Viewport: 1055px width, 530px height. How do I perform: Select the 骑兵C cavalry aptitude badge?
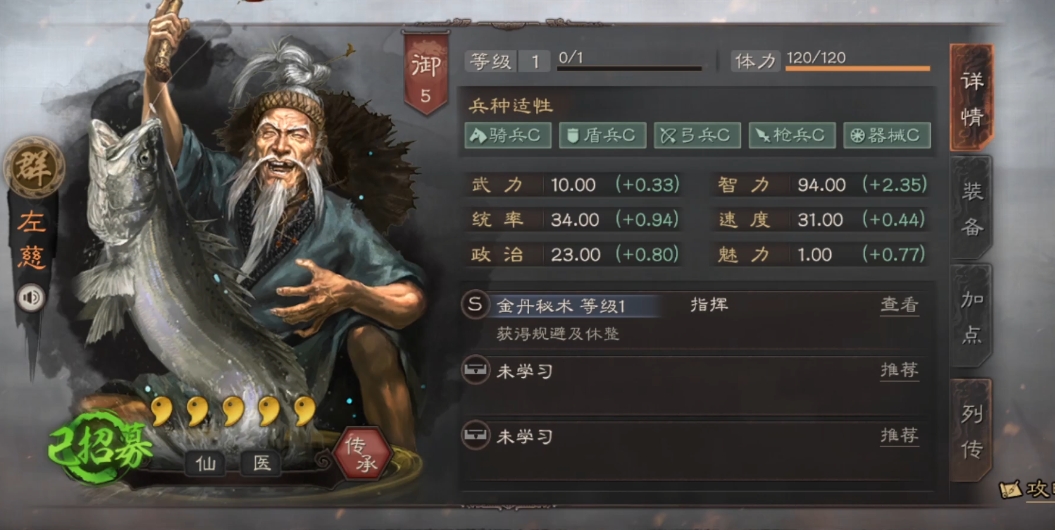(x=508, y=135)
